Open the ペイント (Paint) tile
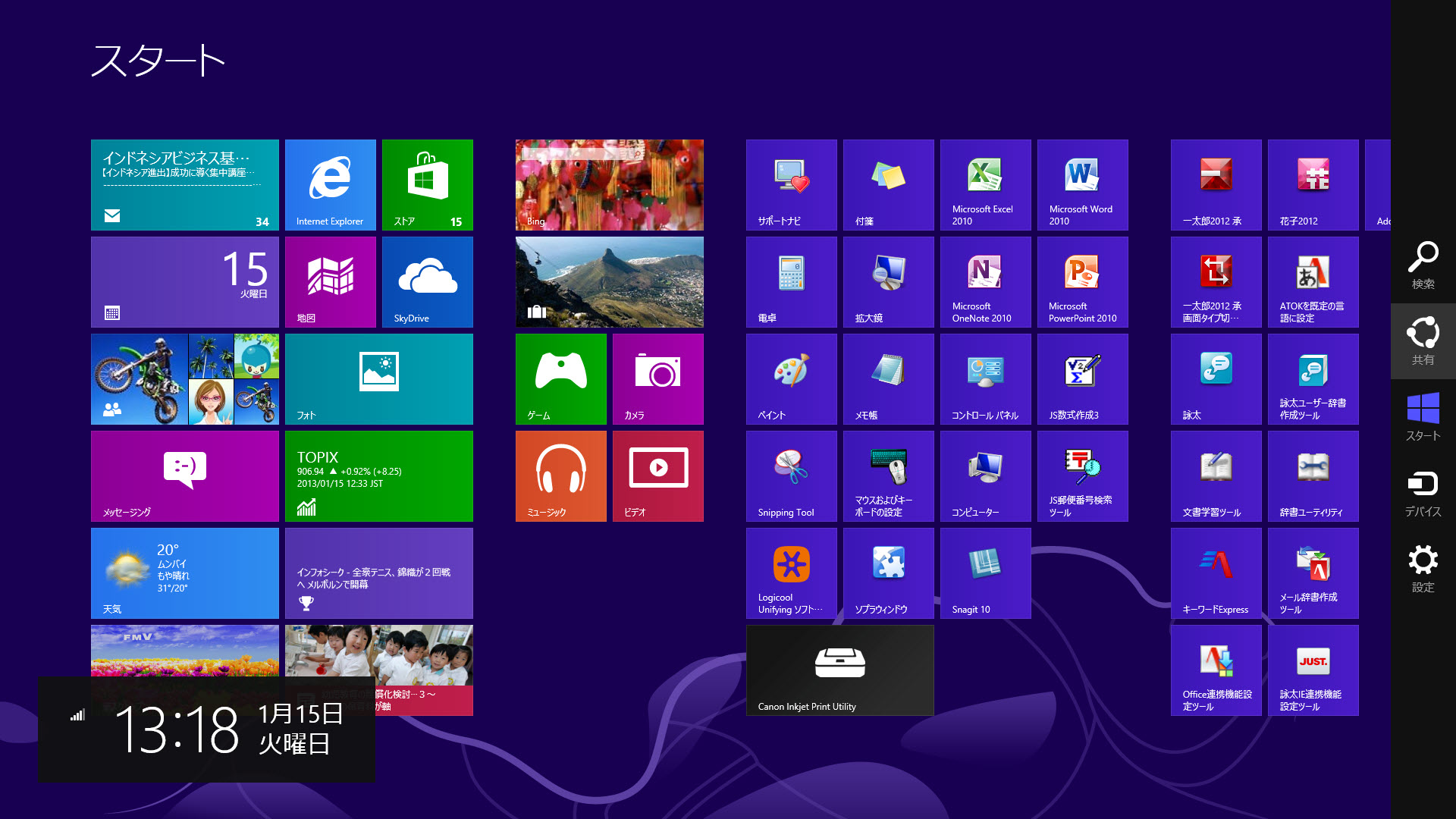 click(791, 378)
